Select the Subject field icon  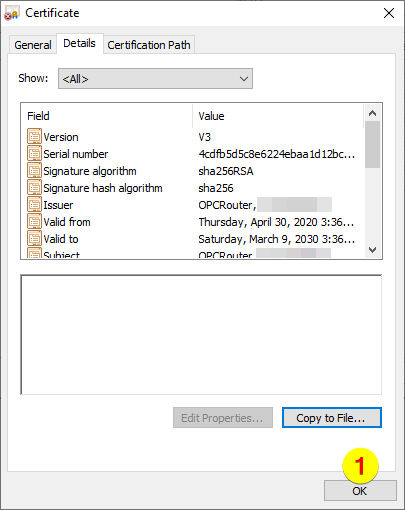[x=34, y=253]
